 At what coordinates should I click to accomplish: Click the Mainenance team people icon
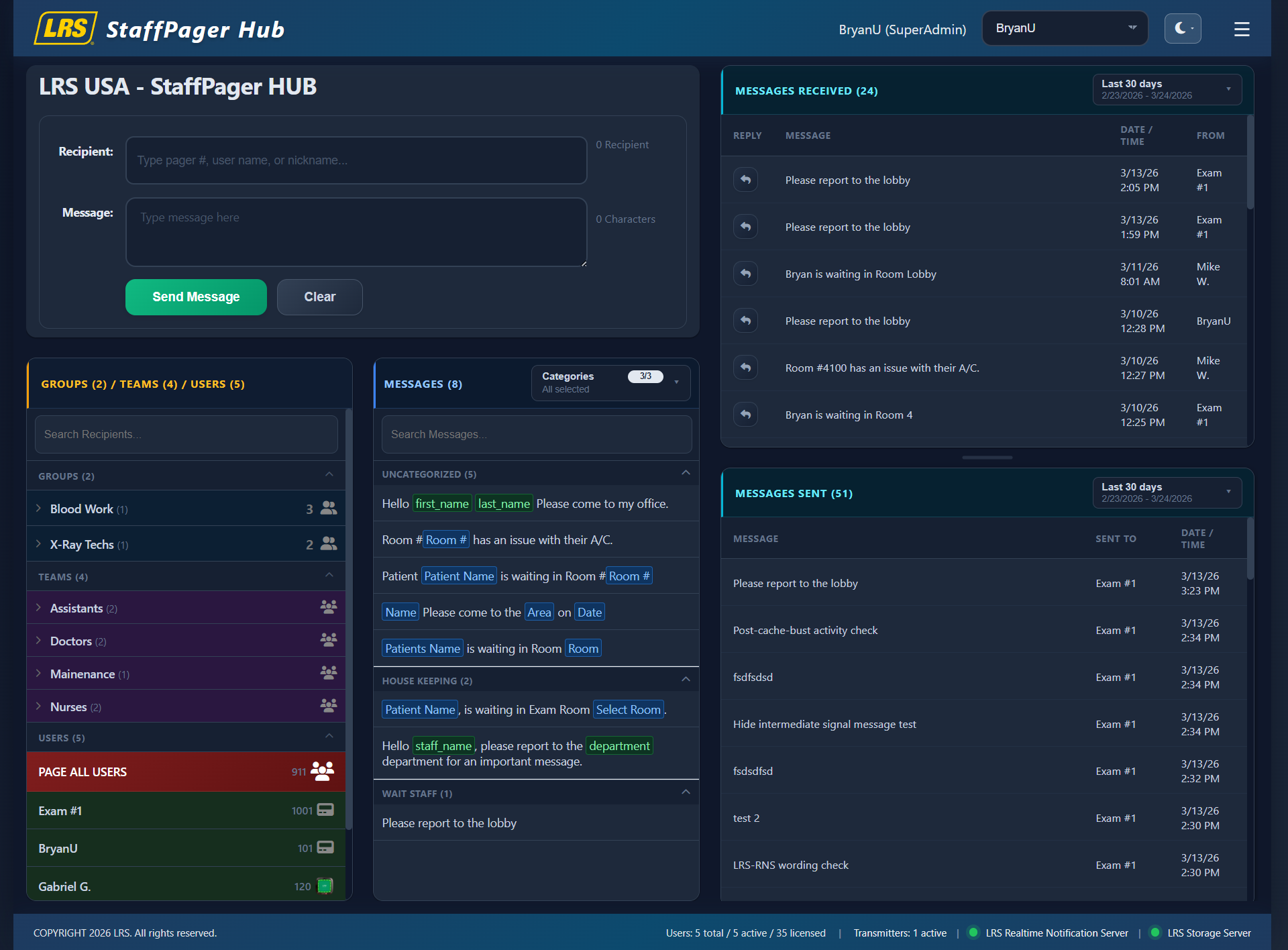tap(329, 672)
